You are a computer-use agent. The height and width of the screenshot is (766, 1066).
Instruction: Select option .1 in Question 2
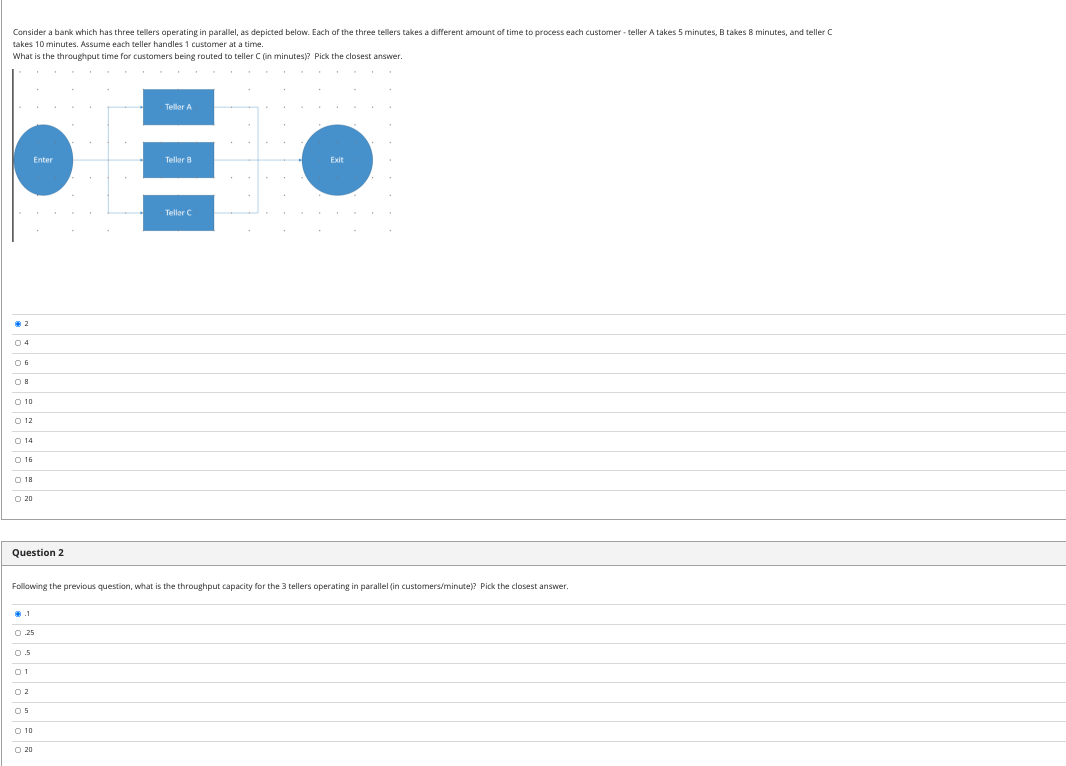pyautogui.click(x=18, y=614)
